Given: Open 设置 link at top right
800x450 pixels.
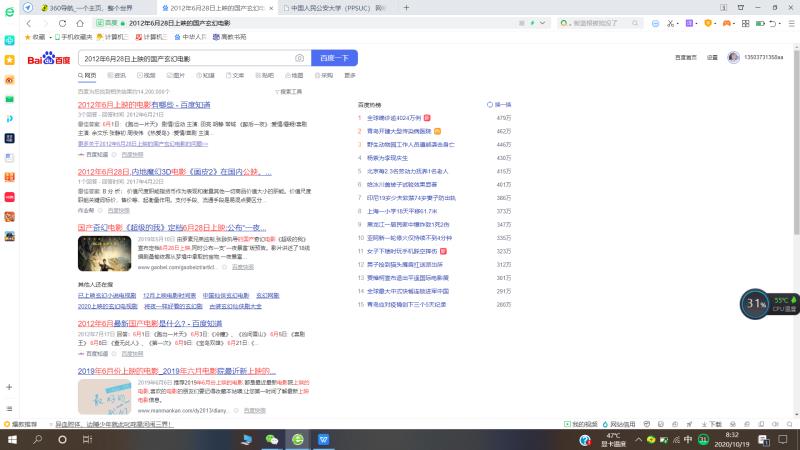Looking at the screenshot, I should (712, 58).
